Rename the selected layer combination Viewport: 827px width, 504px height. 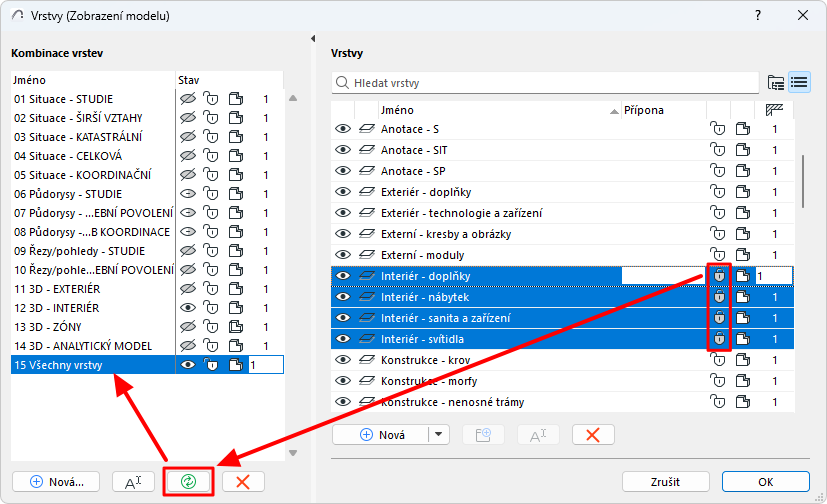[133, 481]
